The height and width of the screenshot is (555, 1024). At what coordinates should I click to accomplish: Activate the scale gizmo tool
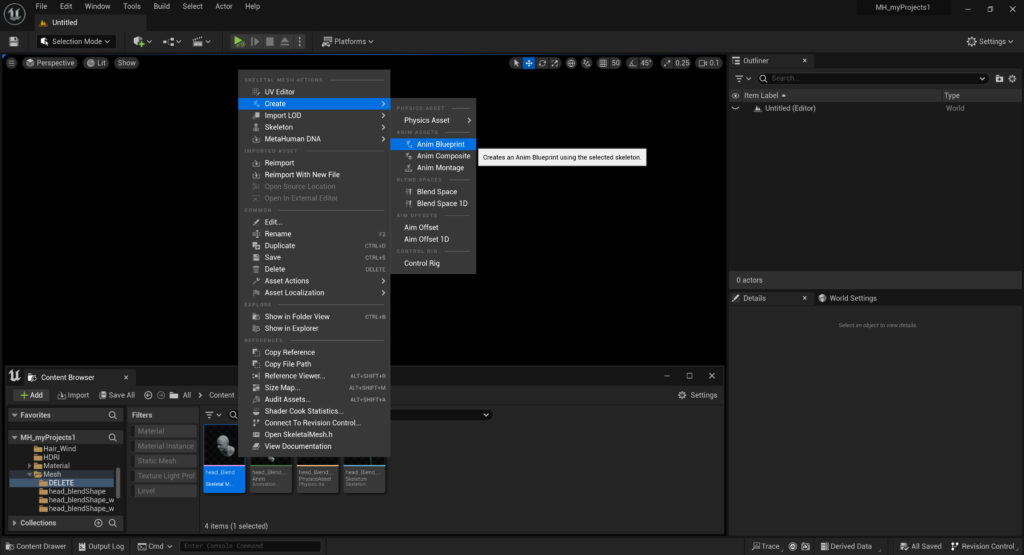click(554, 63)
